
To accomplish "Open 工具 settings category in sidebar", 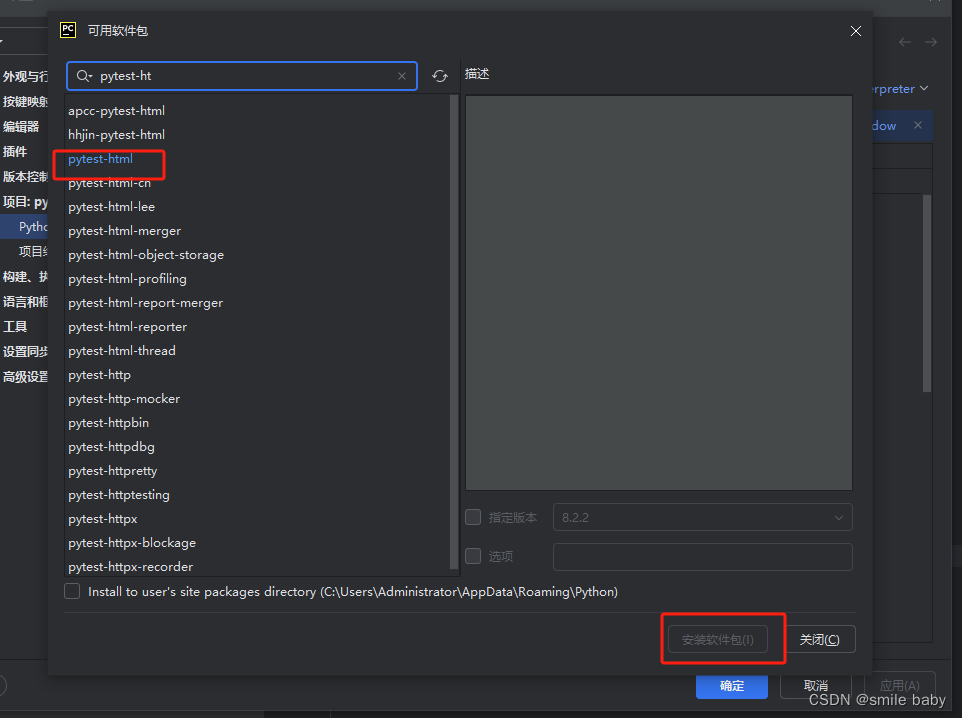I will [x=15, y=326].
